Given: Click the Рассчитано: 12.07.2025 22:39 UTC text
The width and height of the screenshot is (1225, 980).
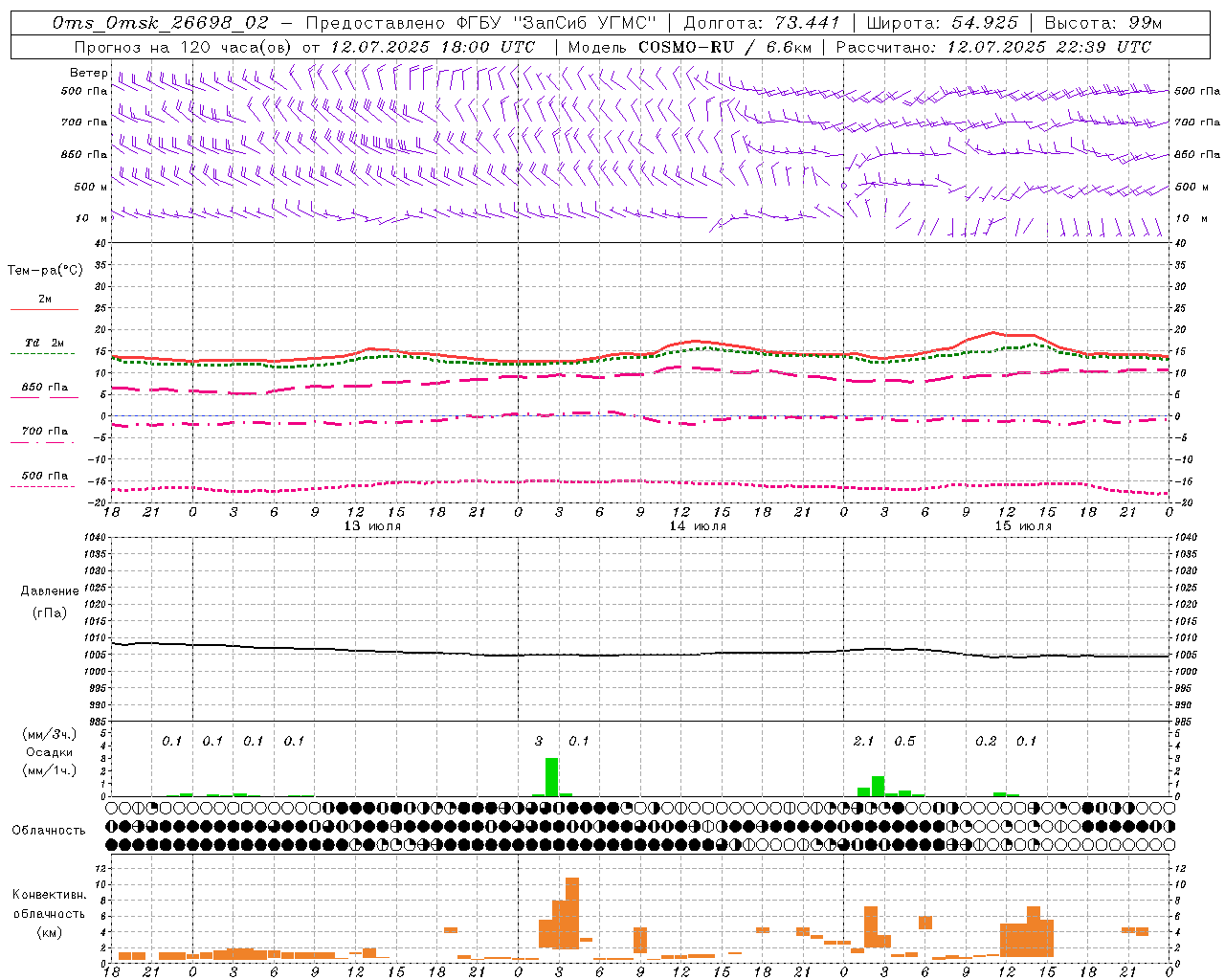Looking at the screenshot, I should click(993, 47).
